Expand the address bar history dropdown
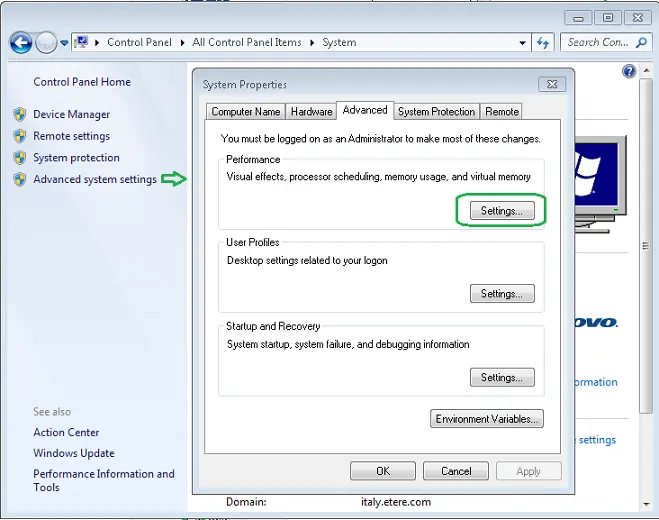The width and height of the screenshot is (659, 520). [522, 43]
